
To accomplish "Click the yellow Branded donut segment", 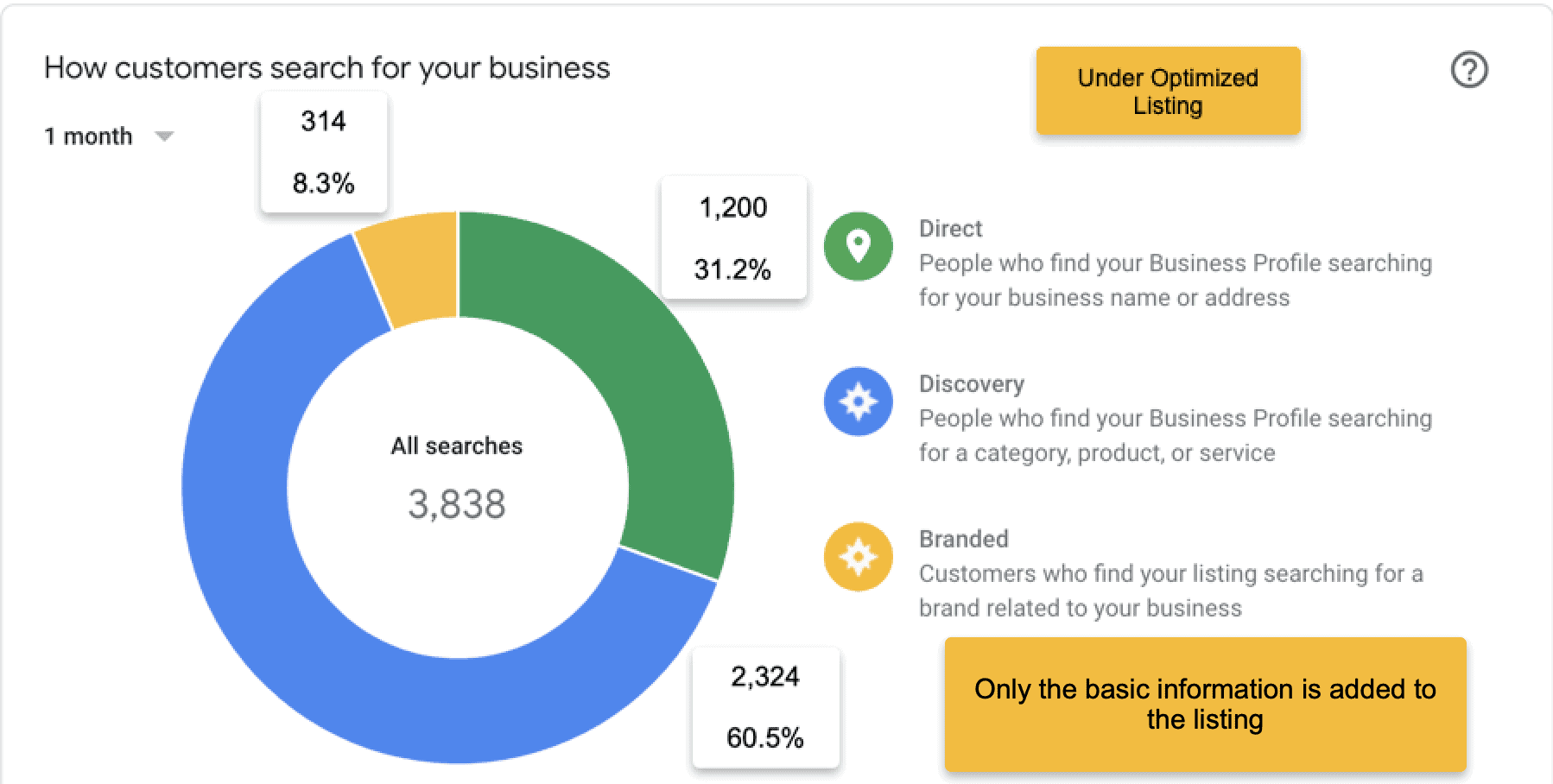I will 415,268.
